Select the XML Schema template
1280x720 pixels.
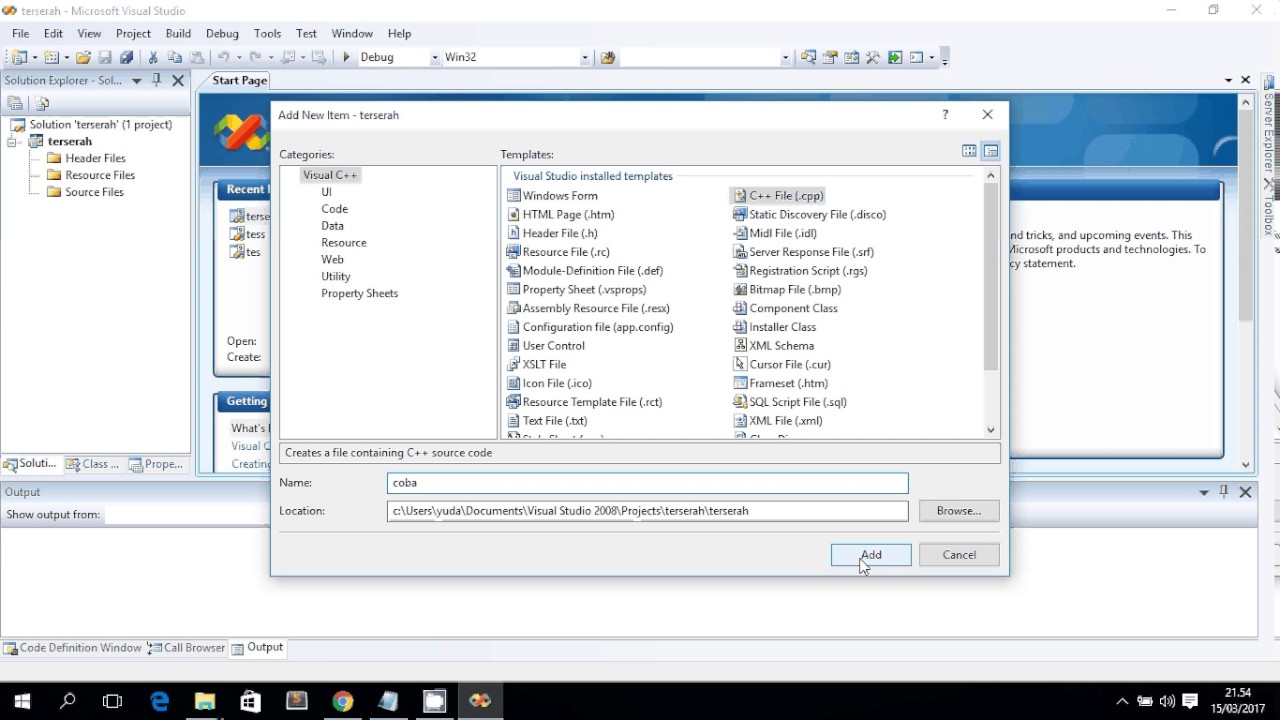(774, 346)
